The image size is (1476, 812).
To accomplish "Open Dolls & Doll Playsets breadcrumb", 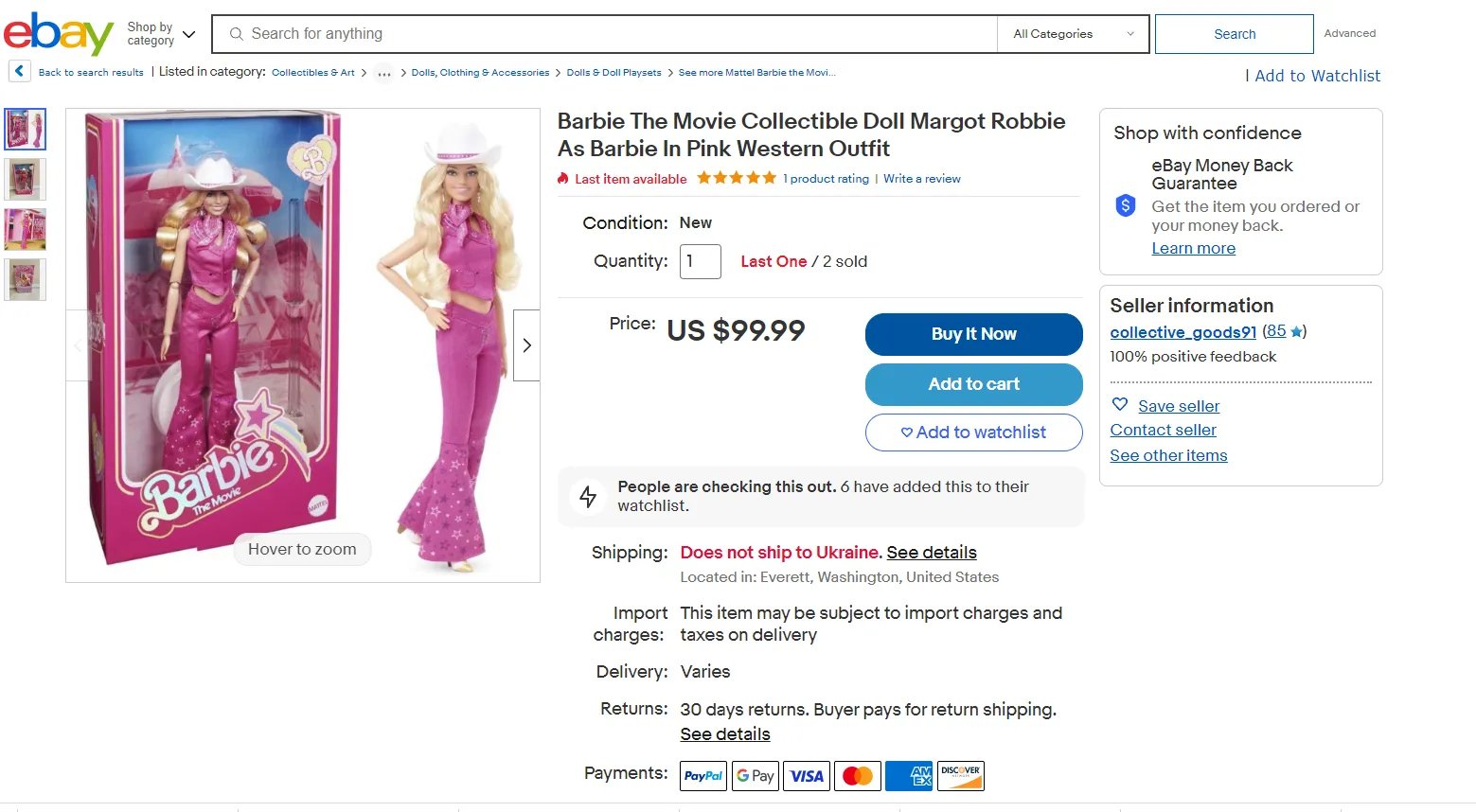I will pyautogui.click(x=614, y=73).
